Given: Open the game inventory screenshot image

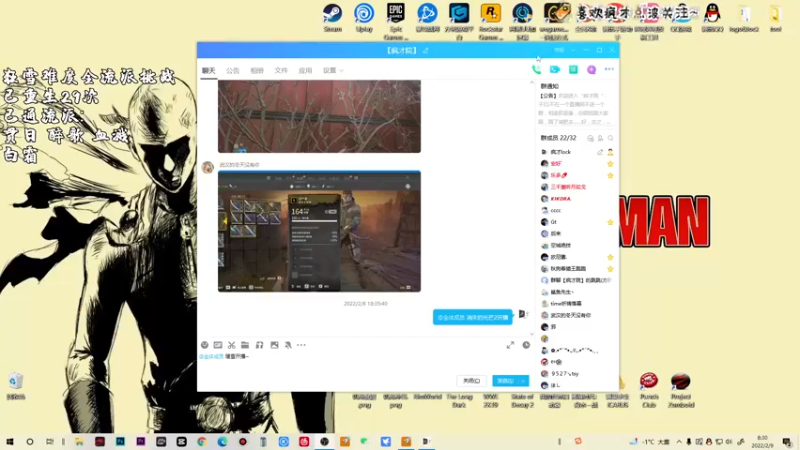Looking at the screenshot, I should point(319,232).
